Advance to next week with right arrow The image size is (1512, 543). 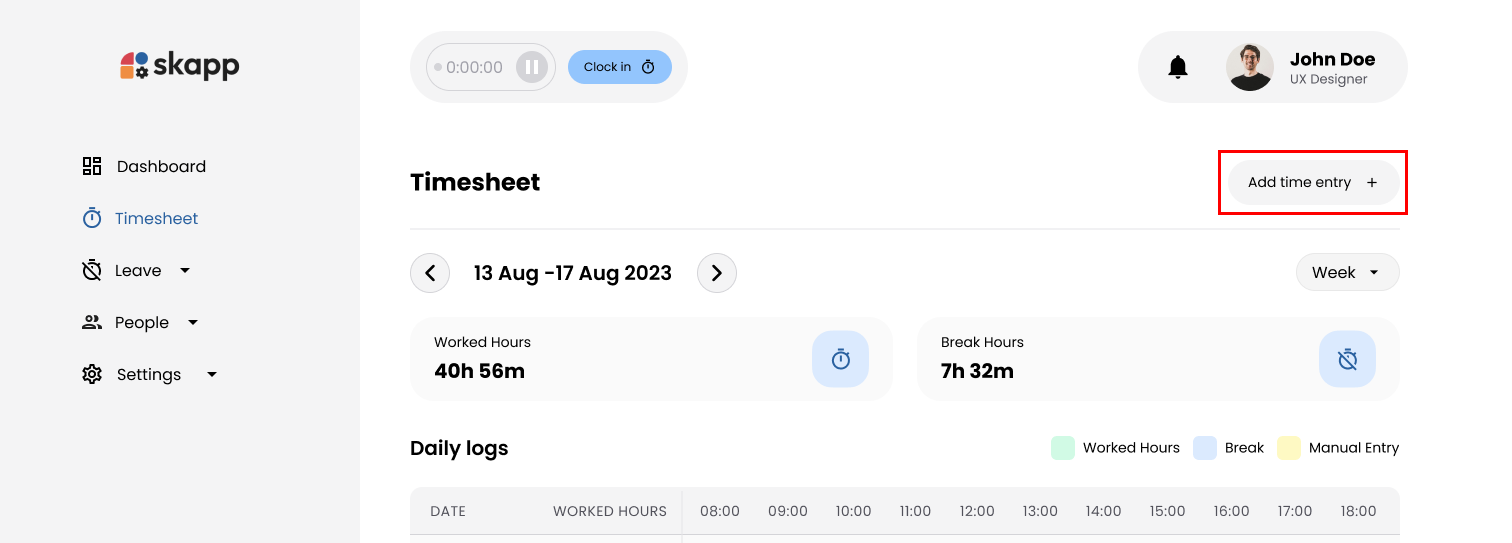click(x=716, y=273)
